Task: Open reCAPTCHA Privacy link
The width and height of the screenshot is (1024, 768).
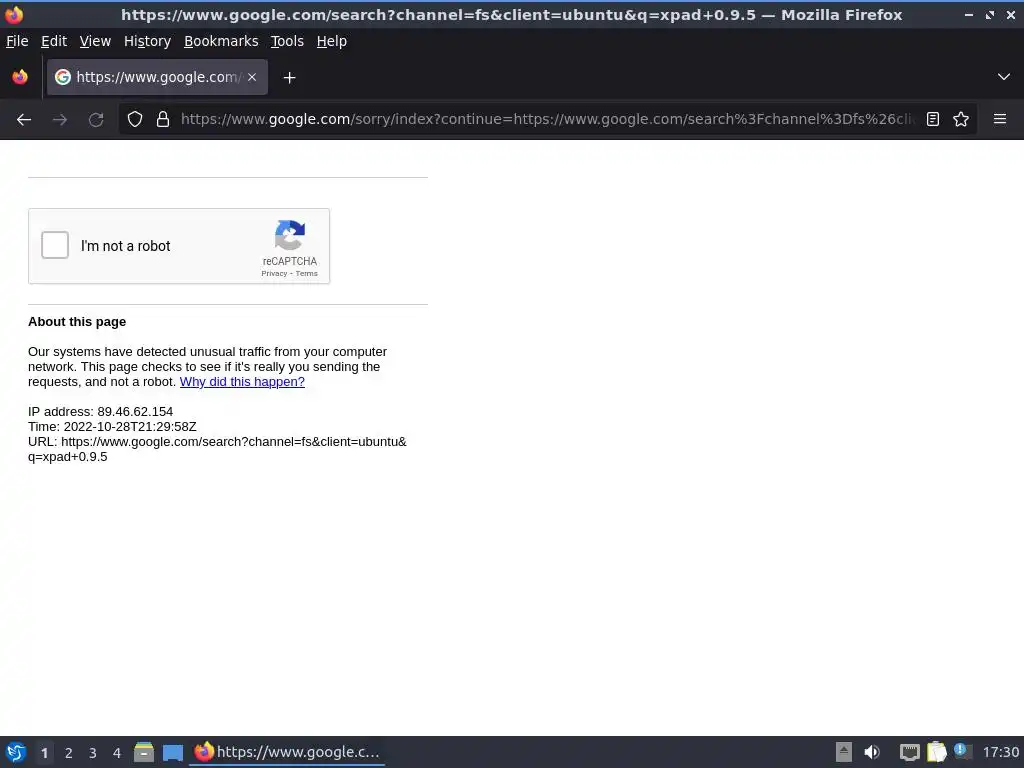Action: point(274,274)
